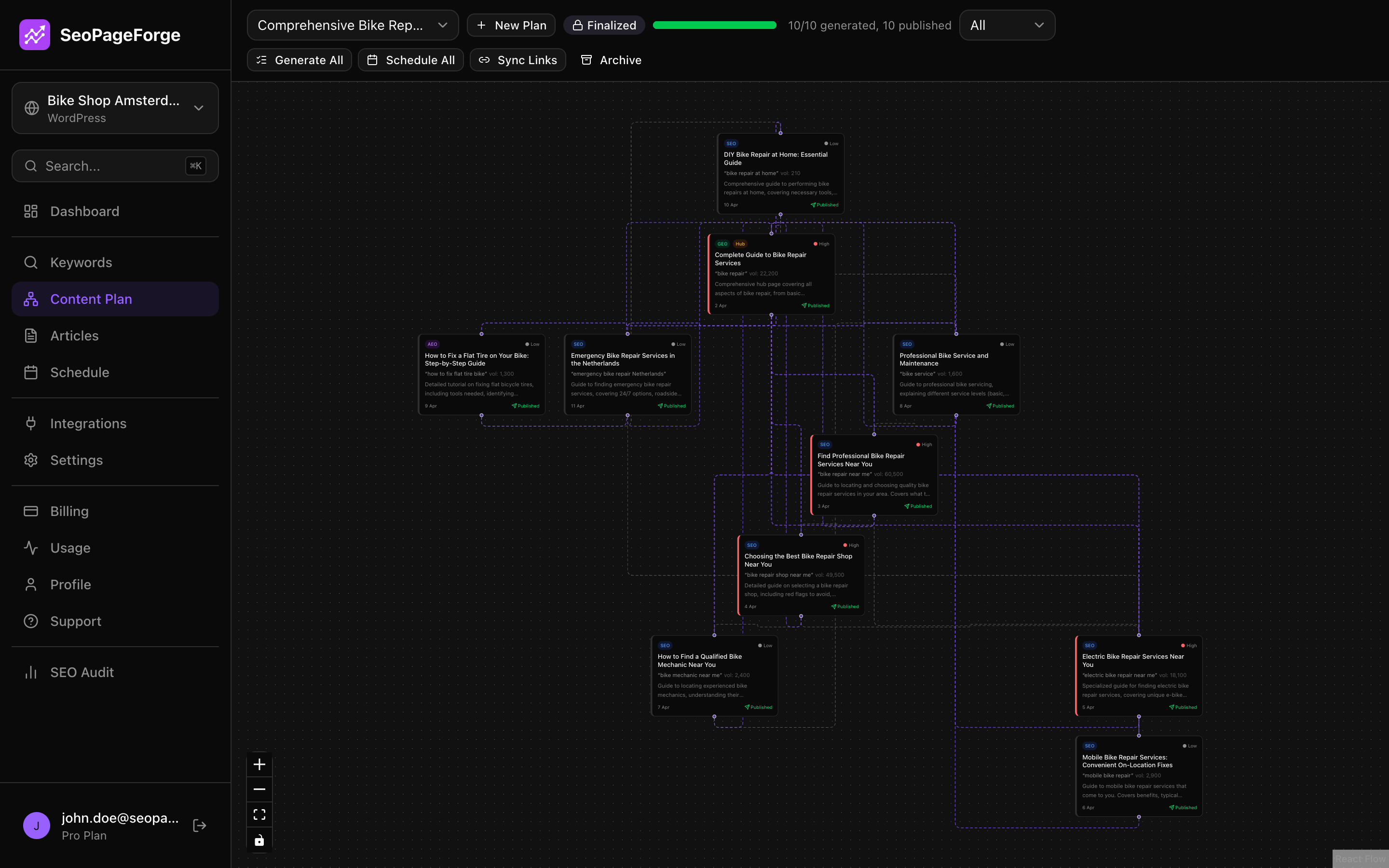Click the Generate All button
The height and width of the screenshot is (868, 1389).
coord(299,60)
